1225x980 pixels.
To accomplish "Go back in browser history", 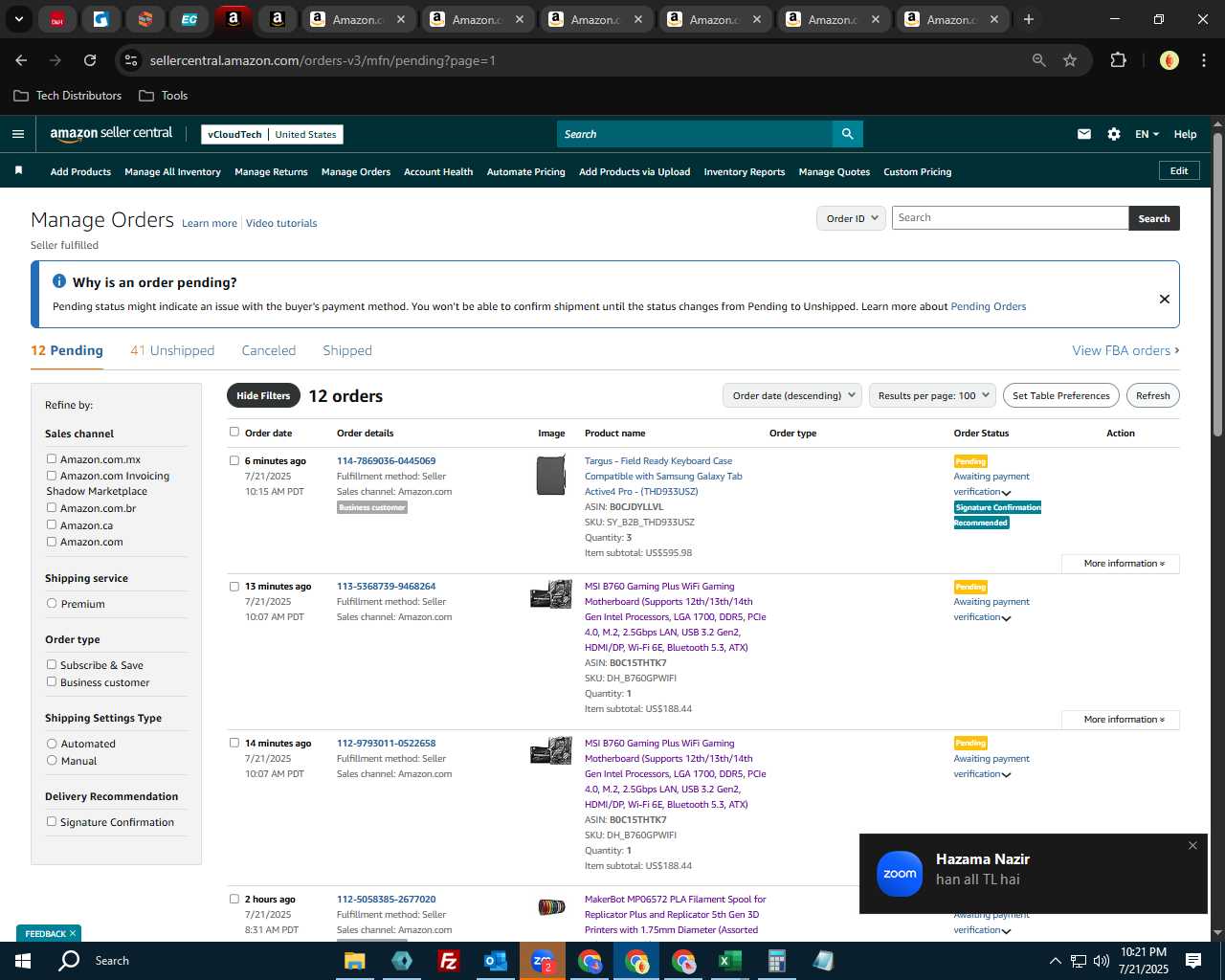I will [21, 60].
